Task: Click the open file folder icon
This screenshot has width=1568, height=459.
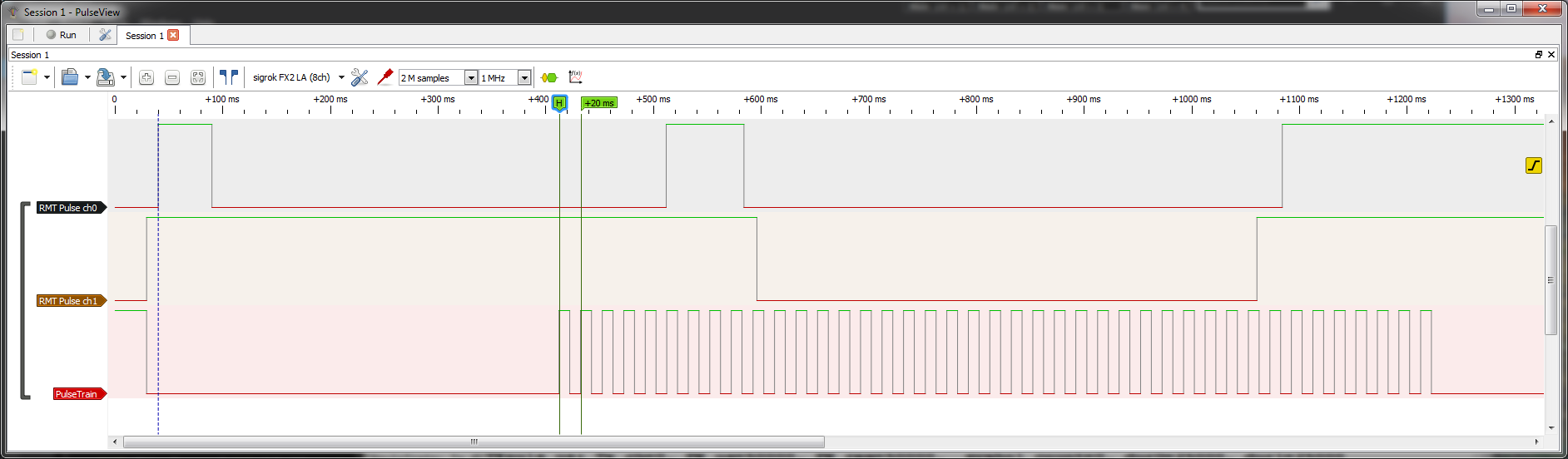Action: (x=70, y=77)
